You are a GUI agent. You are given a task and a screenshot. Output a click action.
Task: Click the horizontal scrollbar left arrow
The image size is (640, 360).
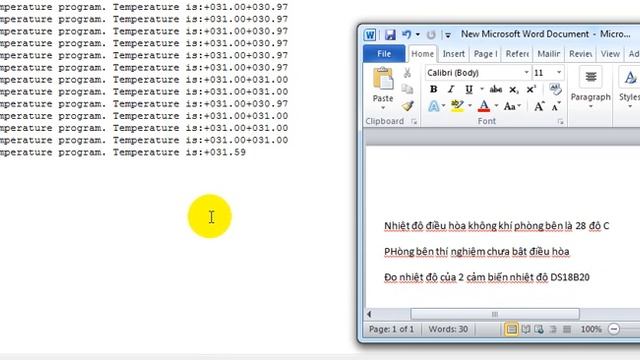369,314
